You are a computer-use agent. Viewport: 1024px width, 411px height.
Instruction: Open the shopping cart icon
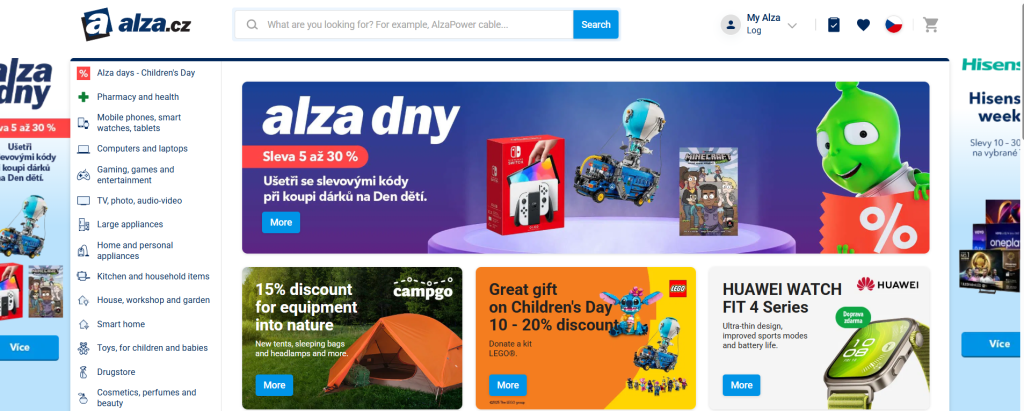[931, 25]
